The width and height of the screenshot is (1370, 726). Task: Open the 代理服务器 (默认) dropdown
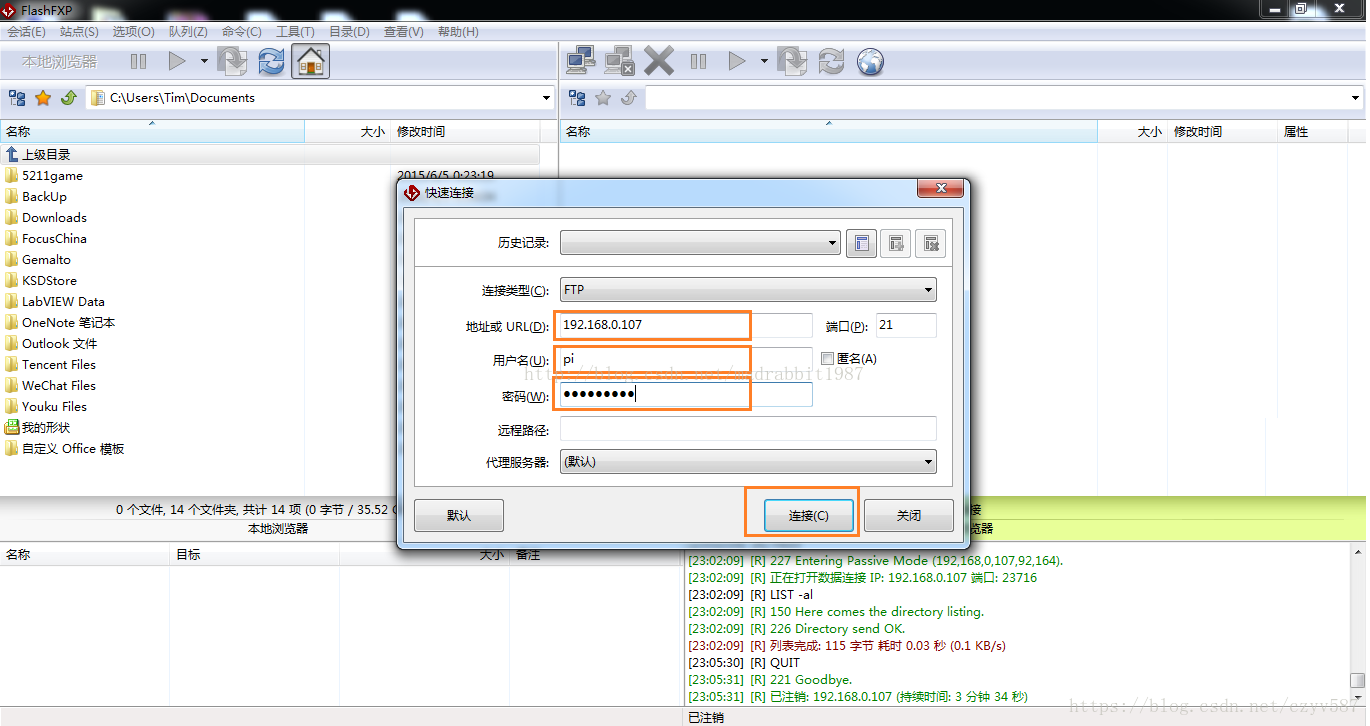pyautogui.click(x=748, y=462)
